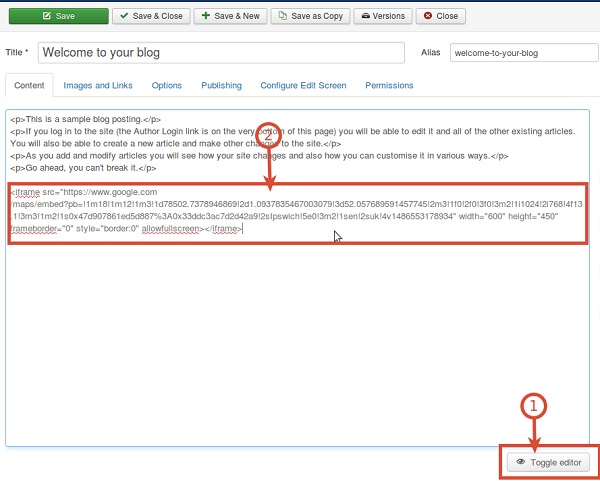Open Configure Edit Screen tab
The width and height of the screenshot is (600, 481).
click(x=303, y=85)
